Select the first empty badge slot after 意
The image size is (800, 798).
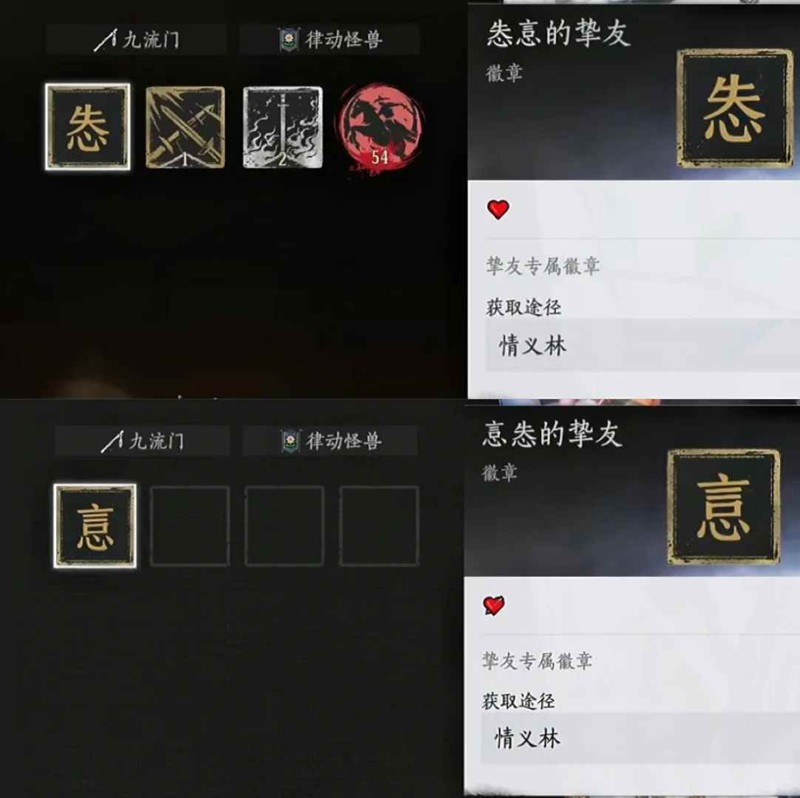pyautogui.click(x=189, y=526)
